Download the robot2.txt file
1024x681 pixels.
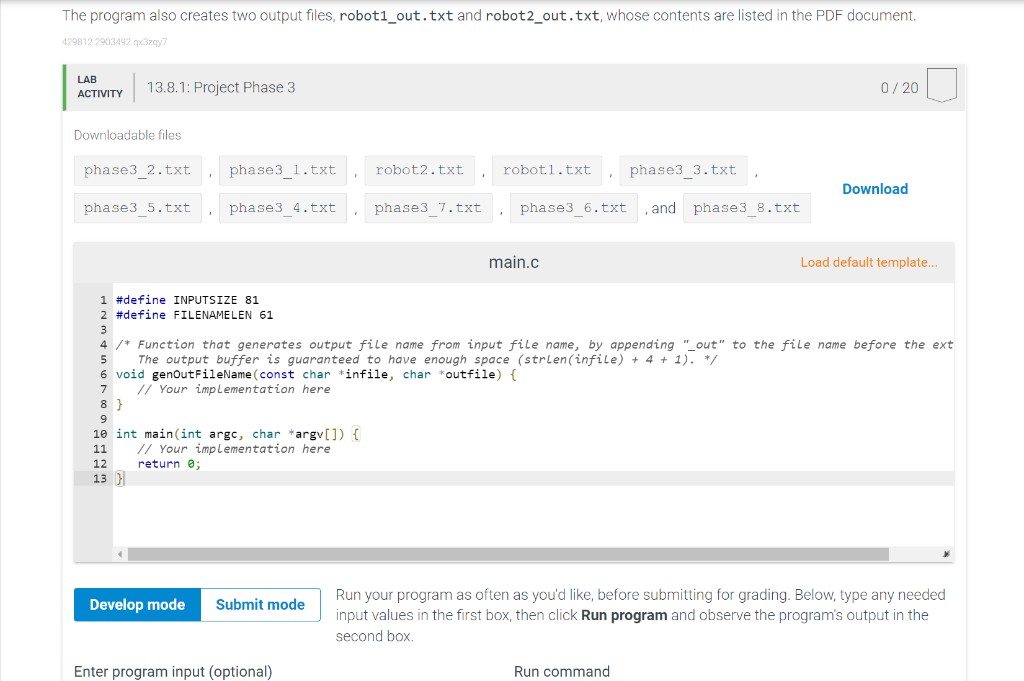[419, 170]
